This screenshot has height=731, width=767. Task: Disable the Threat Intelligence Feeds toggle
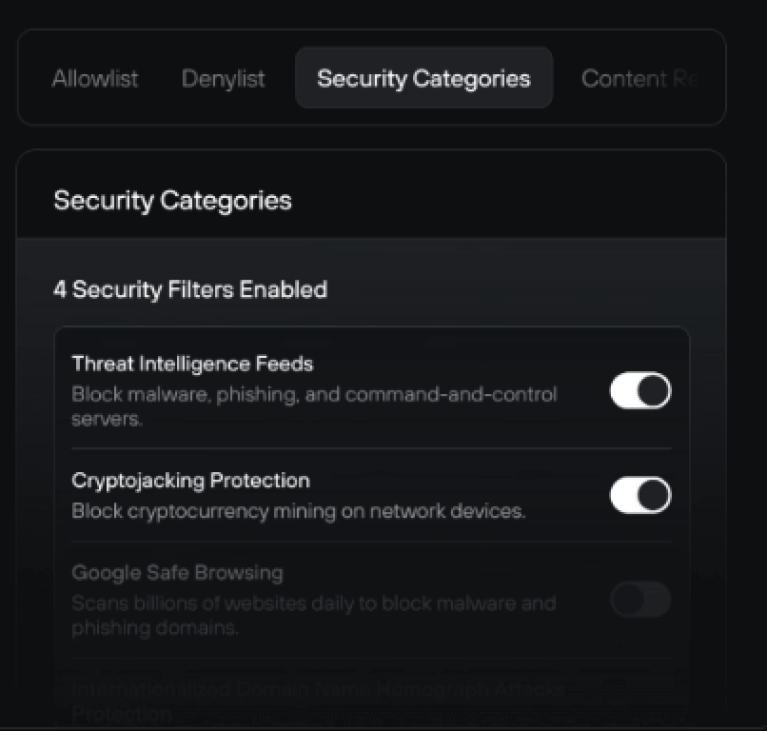[640, 391]
